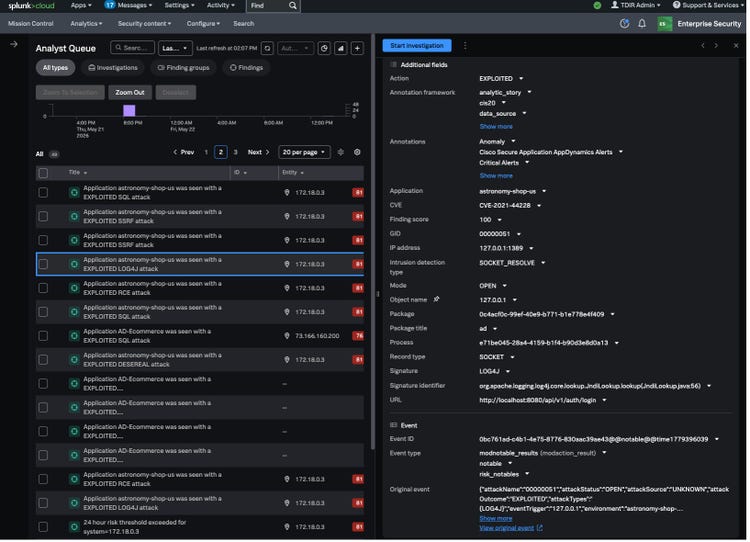
Task: Click status icon of 24 hour risk threshold row
Action: coord(75,528)
